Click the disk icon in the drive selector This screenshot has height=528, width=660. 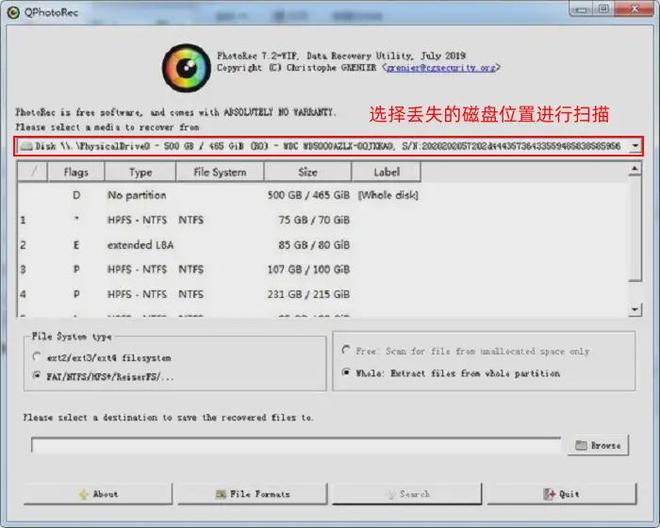pos(26,146)
